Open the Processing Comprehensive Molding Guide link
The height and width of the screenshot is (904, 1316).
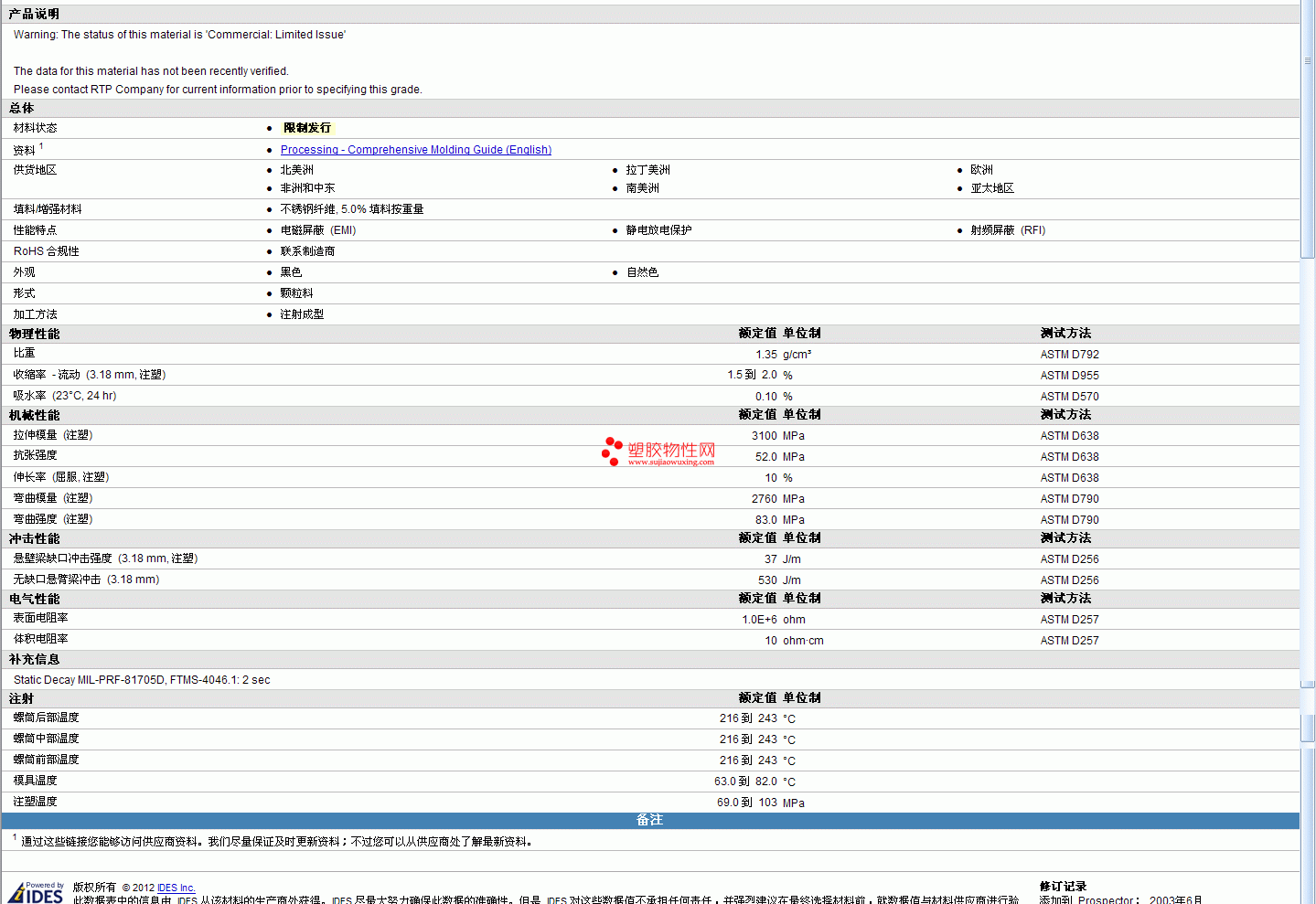[x=415, y=150]
